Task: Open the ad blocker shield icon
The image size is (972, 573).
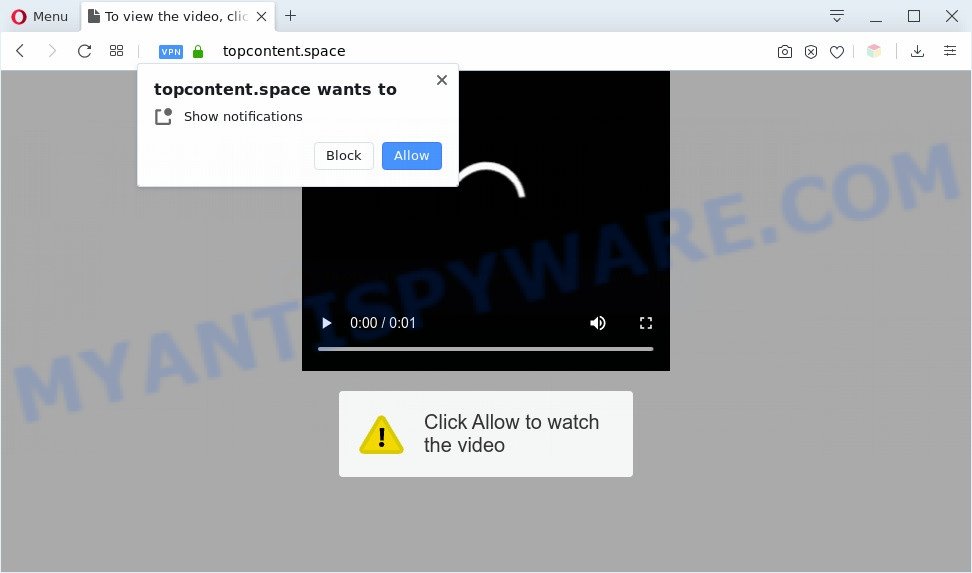Action: coord(811,51)
